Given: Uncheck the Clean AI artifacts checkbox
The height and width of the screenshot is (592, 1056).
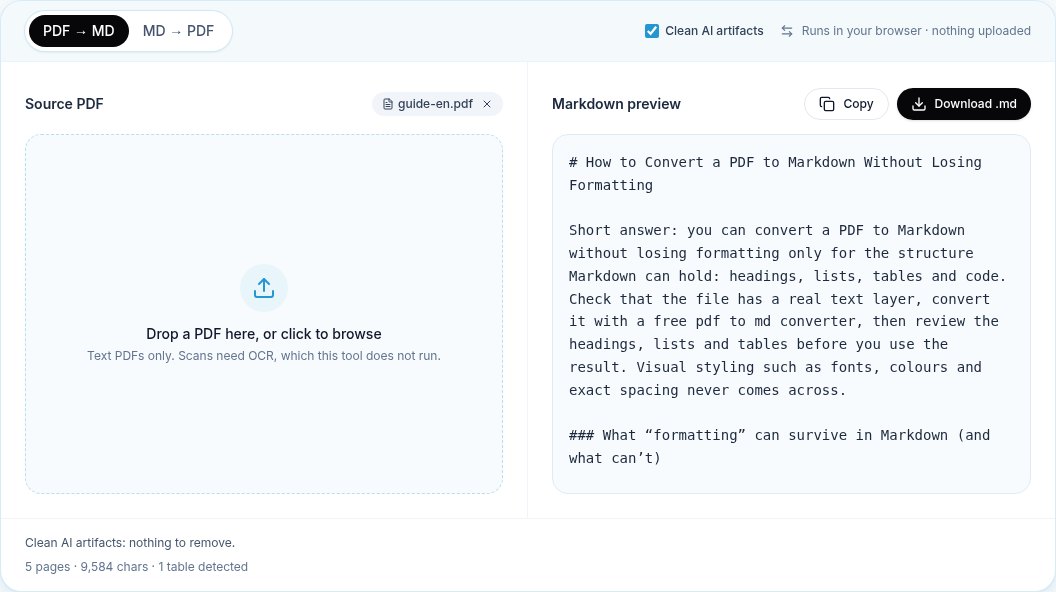Looking at the screenshot, I should click(651, 31).
